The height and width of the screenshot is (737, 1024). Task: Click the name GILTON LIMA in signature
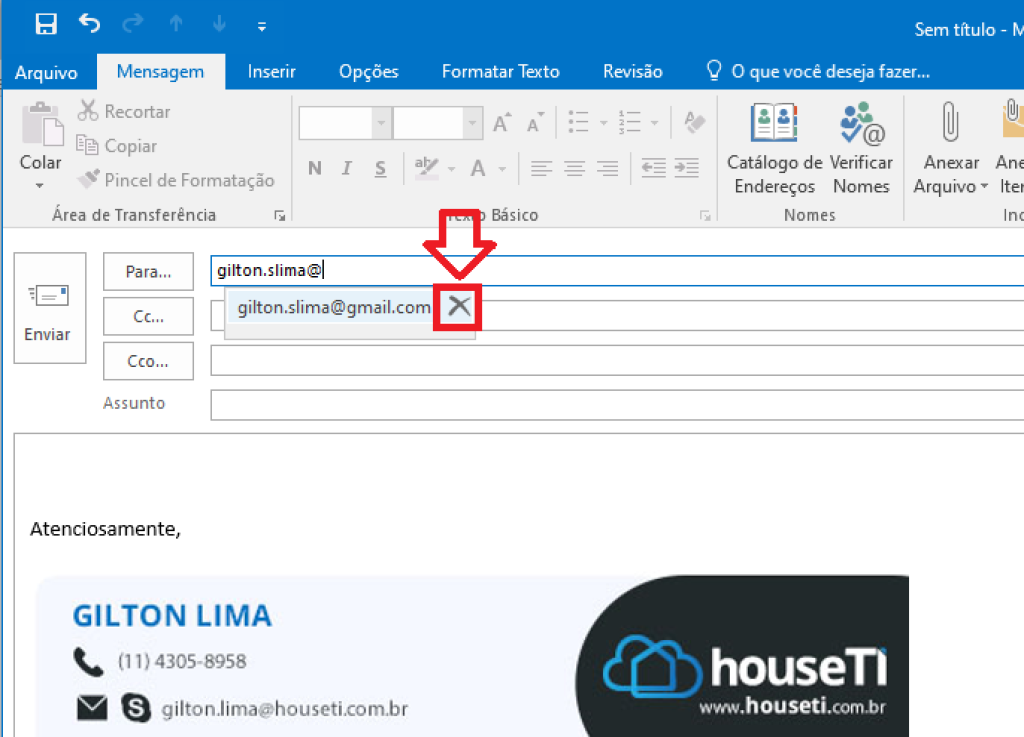click(x=172, y=616)
